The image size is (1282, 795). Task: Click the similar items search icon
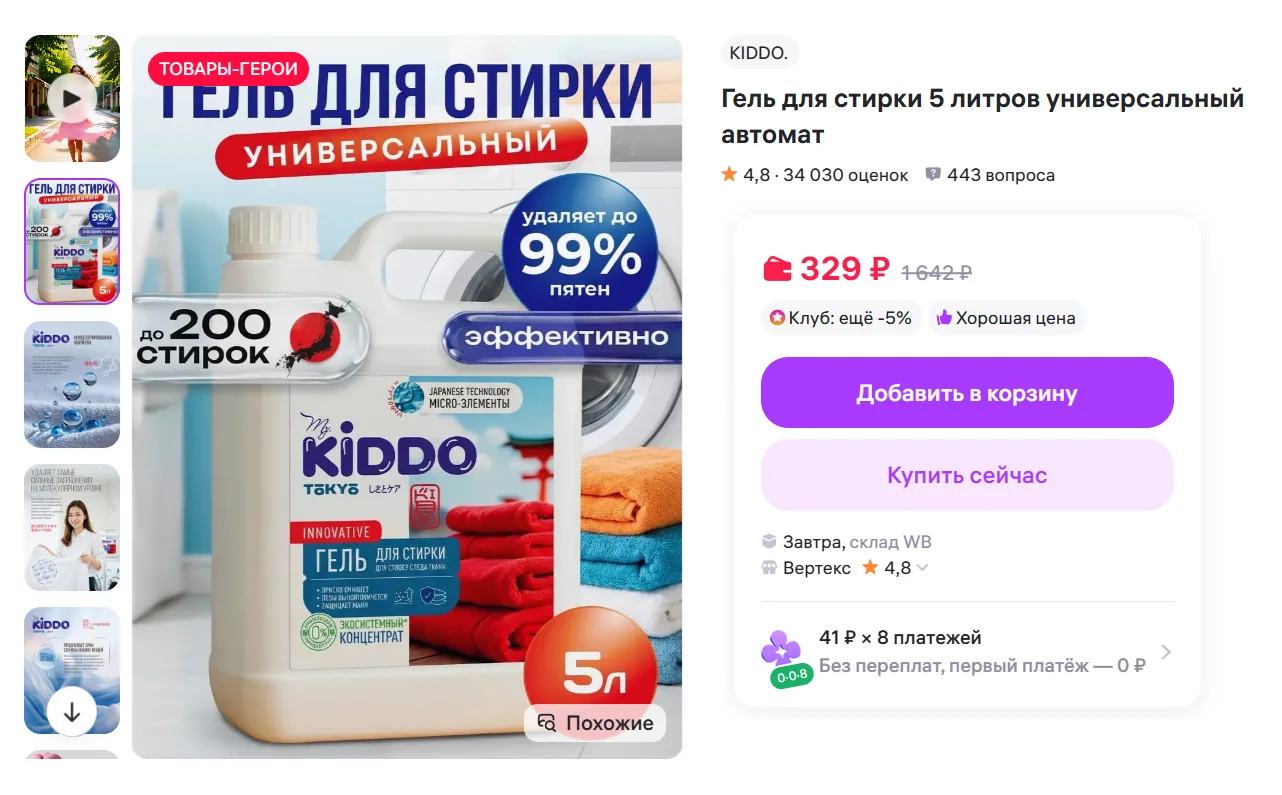(x=546, y=723)
